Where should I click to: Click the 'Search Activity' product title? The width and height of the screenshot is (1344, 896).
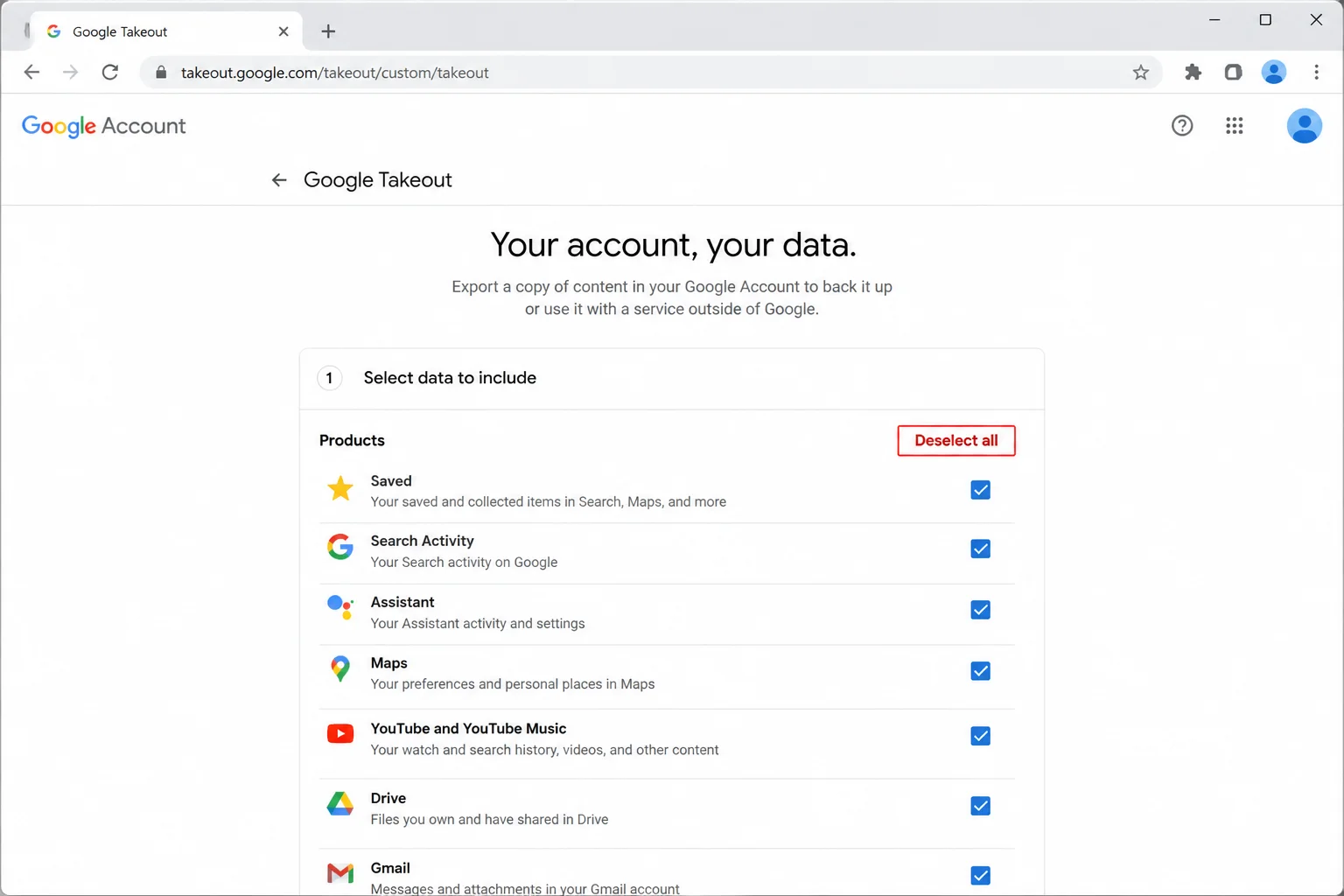(x=423, y=541)
